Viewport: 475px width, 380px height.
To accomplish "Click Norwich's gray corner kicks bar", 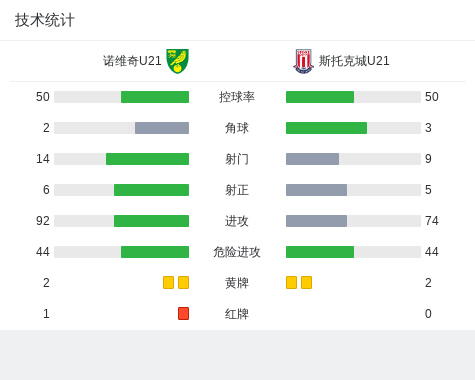I will (162, 128).
